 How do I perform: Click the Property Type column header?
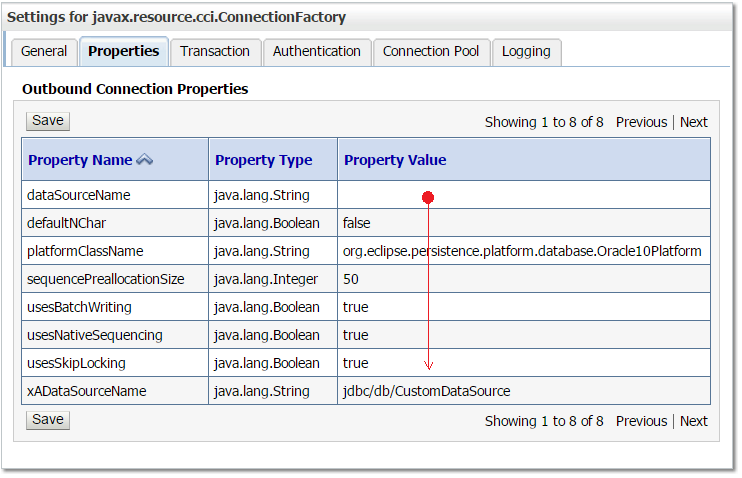pyautogui.click(x=263, y=160)
